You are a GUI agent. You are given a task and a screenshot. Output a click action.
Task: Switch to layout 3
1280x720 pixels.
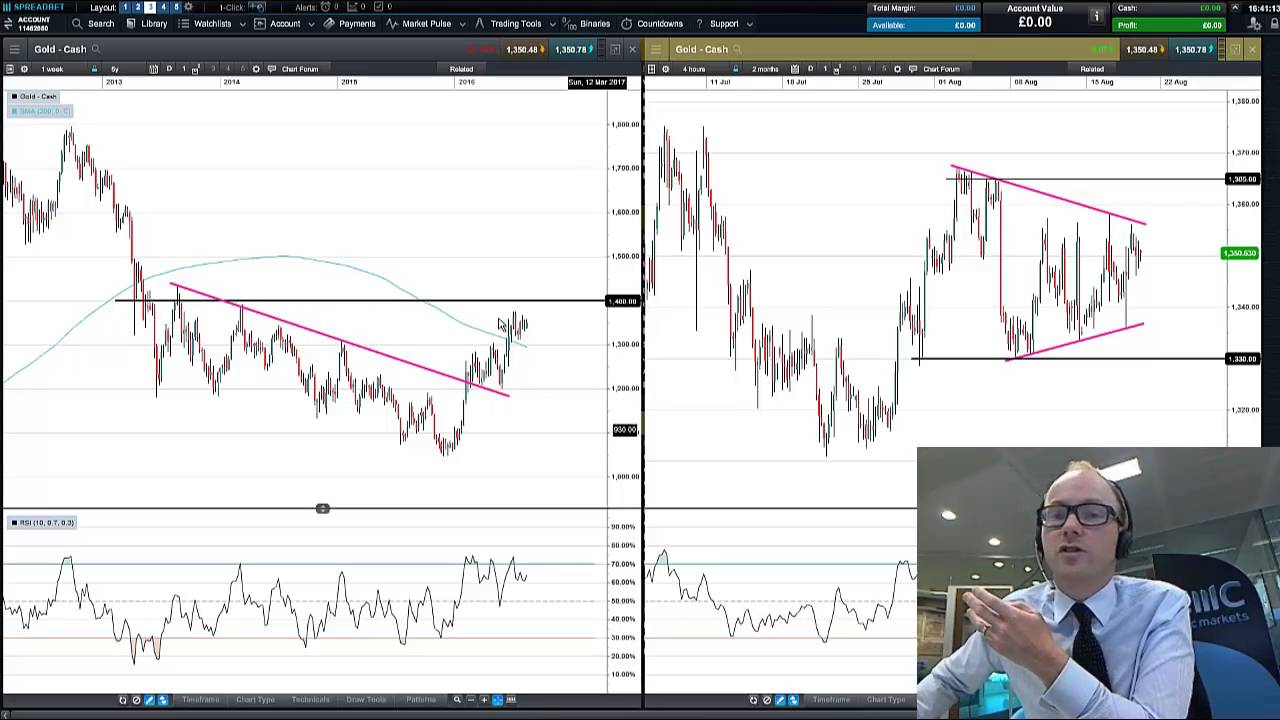150,7
